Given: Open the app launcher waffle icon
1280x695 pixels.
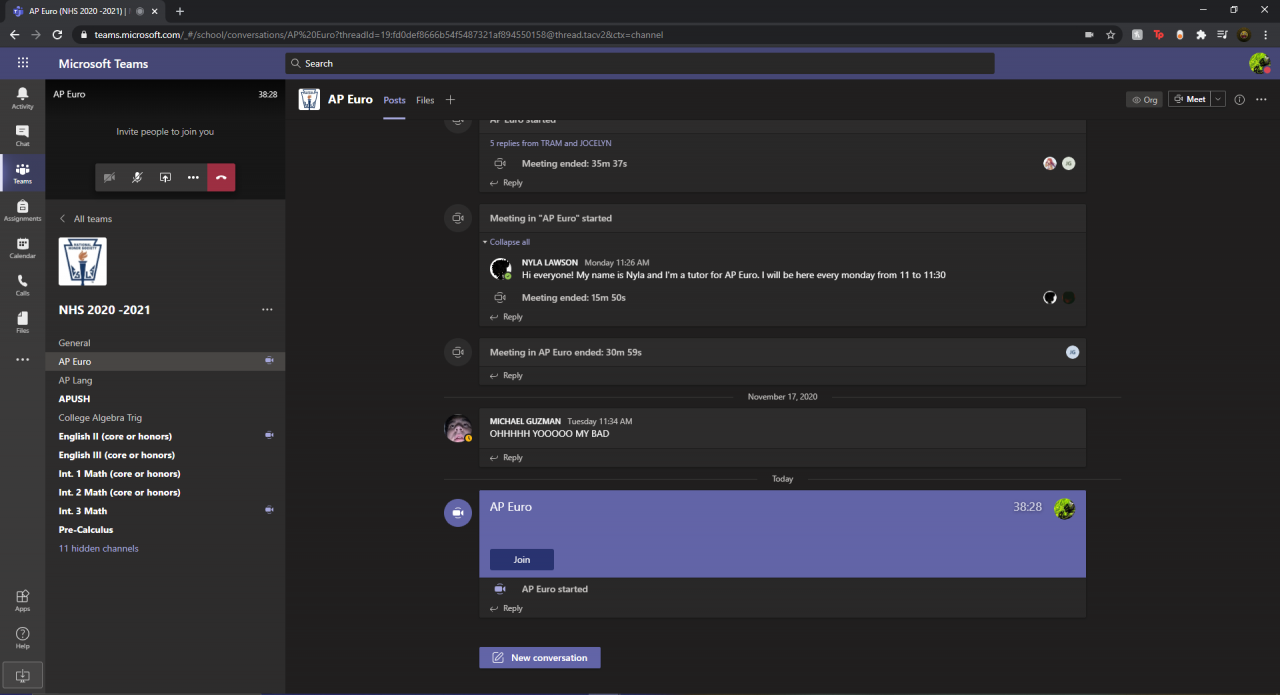Looking at the screenshot, I should pyautogui.click(x=22, y=63).
